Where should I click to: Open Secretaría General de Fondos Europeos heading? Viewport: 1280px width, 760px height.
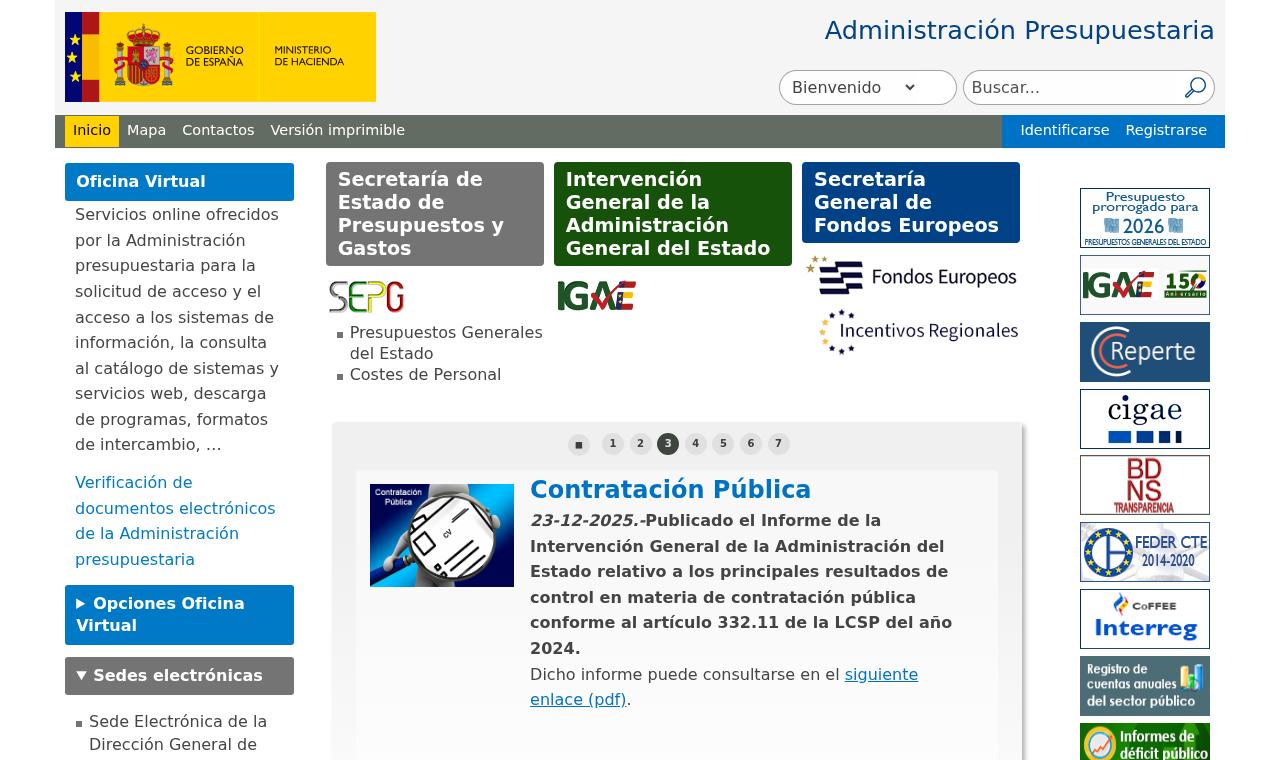click(x=911, y=203)
